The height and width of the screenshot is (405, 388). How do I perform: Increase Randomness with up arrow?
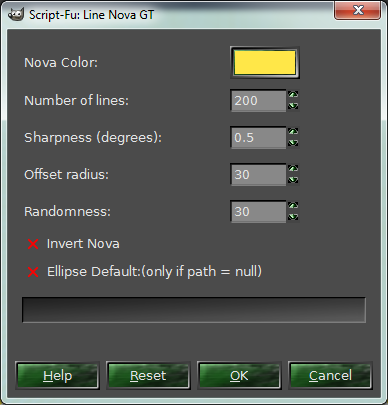pos(293,206)
